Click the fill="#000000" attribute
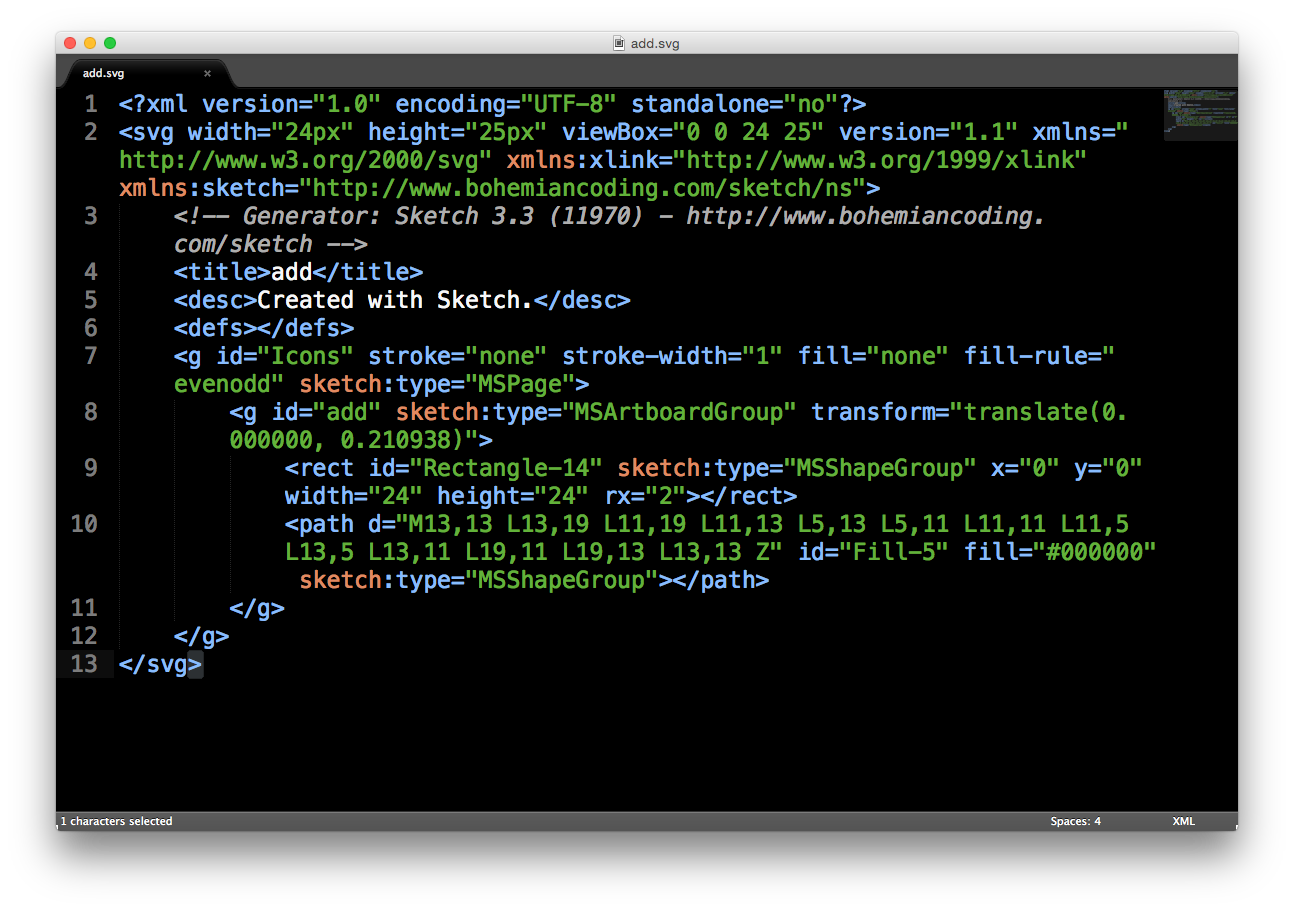 1060,552
